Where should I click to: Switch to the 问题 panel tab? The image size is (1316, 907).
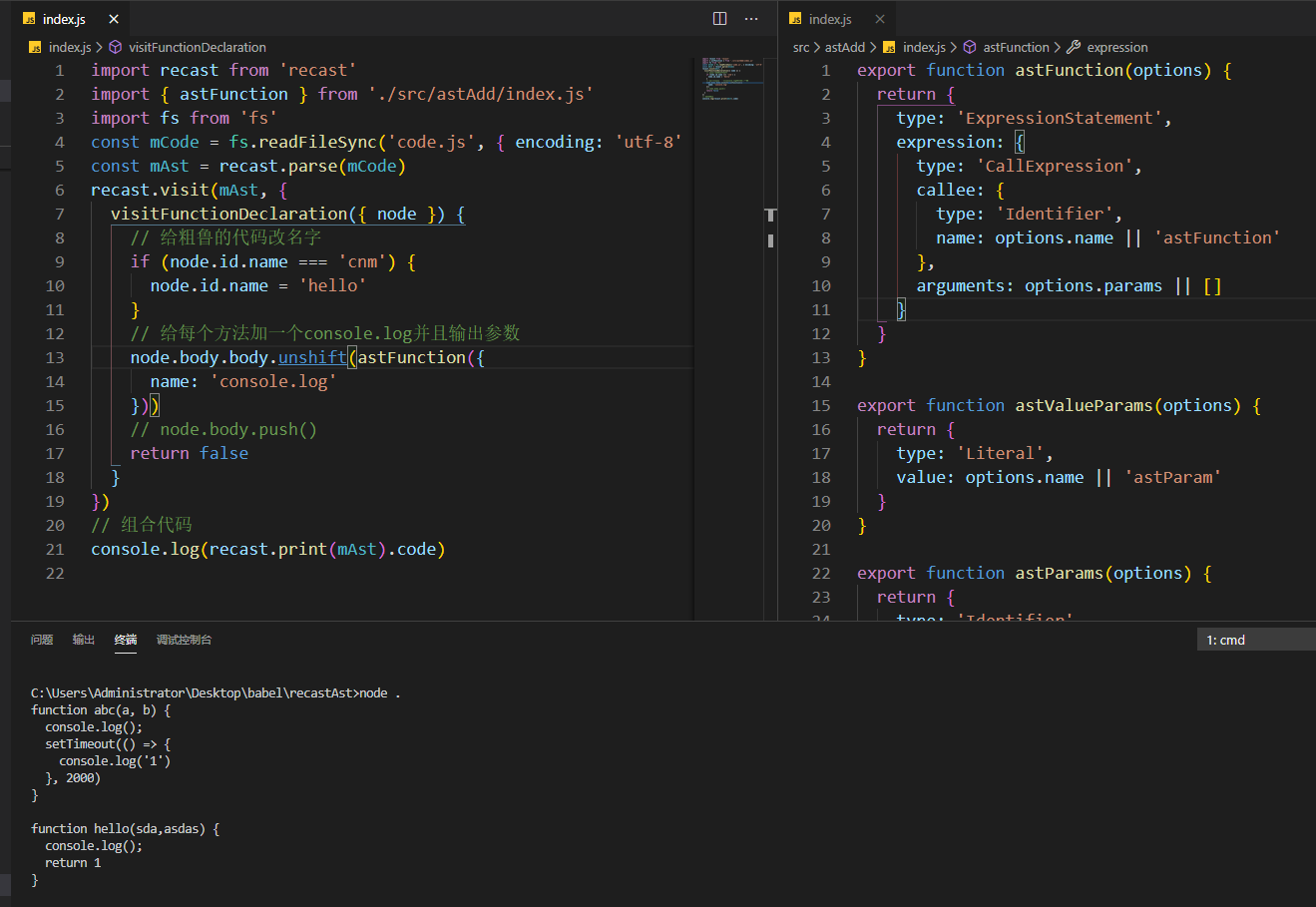point(42,640)
